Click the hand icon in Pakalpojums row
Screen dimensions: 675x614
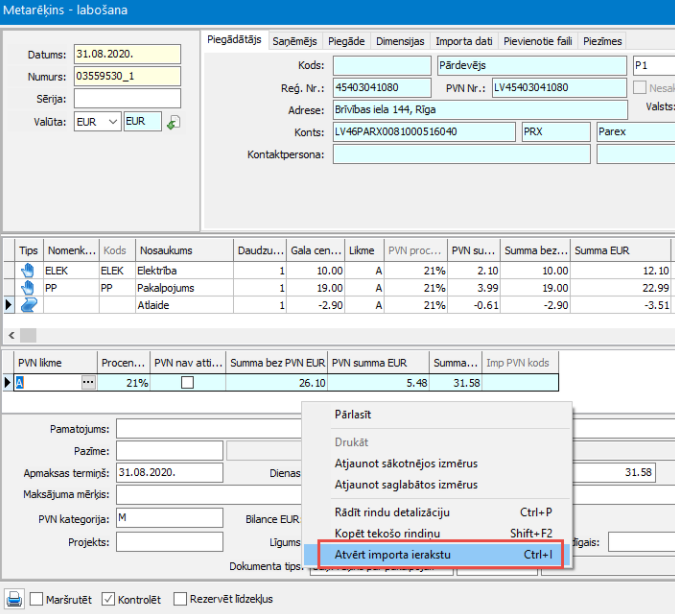pyautogui.click(x=29, y=288)
